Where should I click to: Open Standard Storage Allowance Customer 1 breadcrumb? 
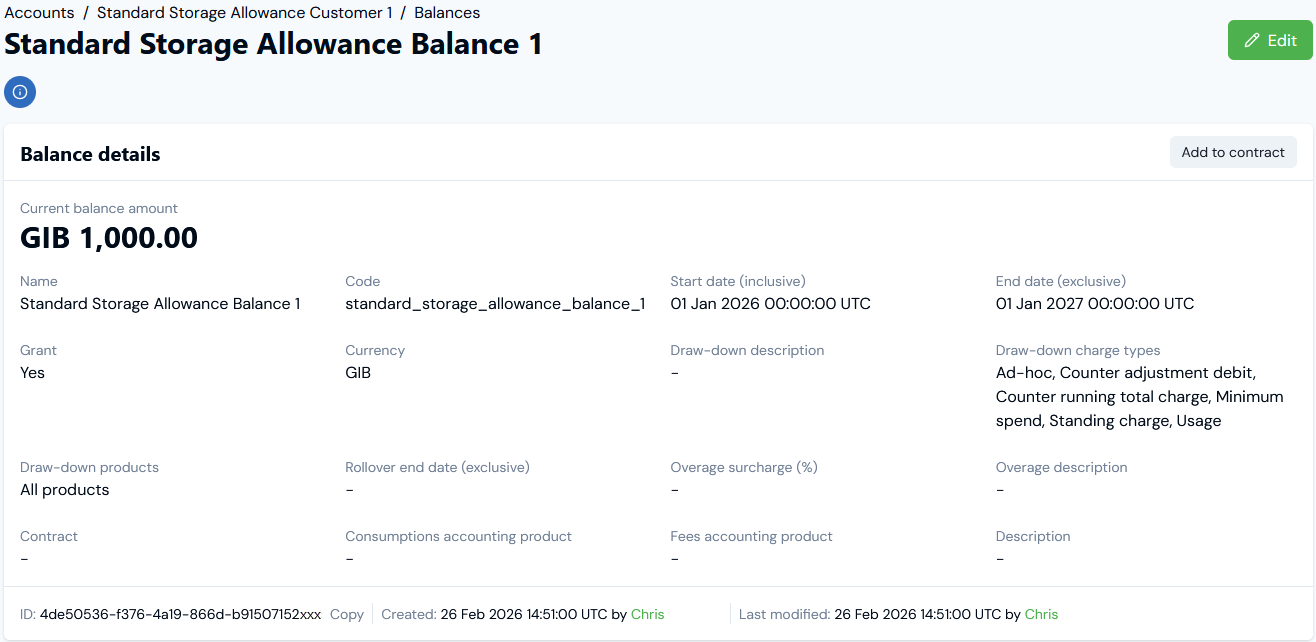coord(245,12)
